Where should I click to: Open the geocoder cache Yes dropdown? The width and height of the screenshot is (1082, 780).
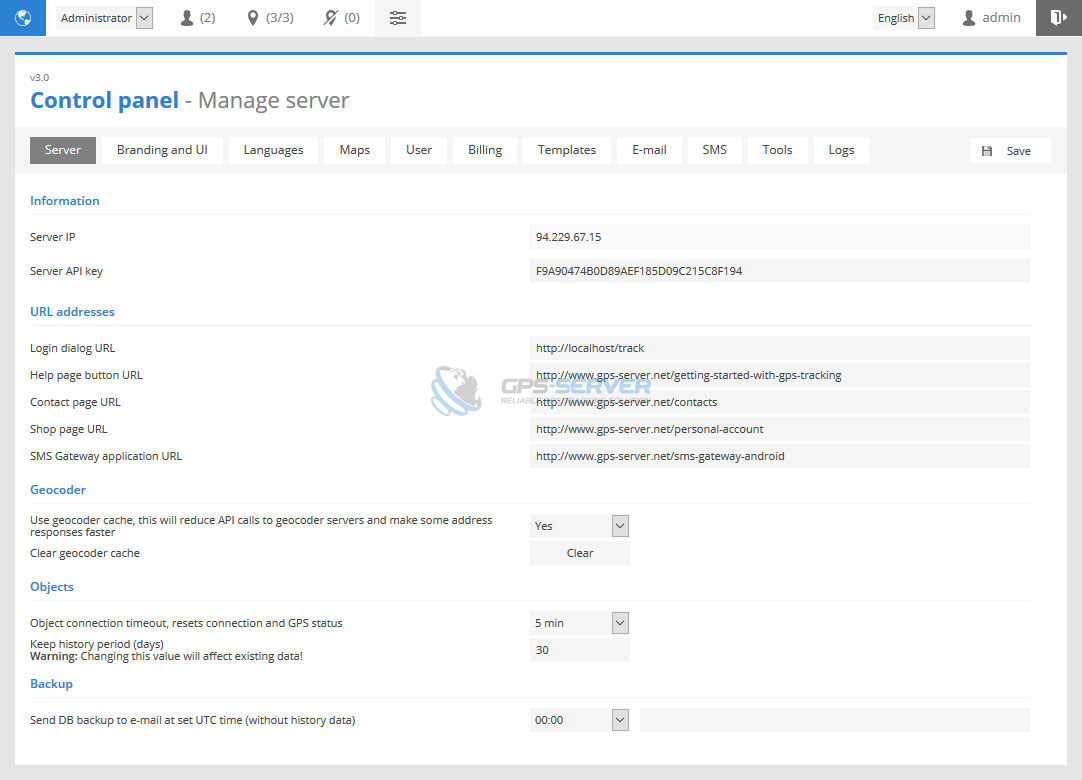[x=579, y=526]
